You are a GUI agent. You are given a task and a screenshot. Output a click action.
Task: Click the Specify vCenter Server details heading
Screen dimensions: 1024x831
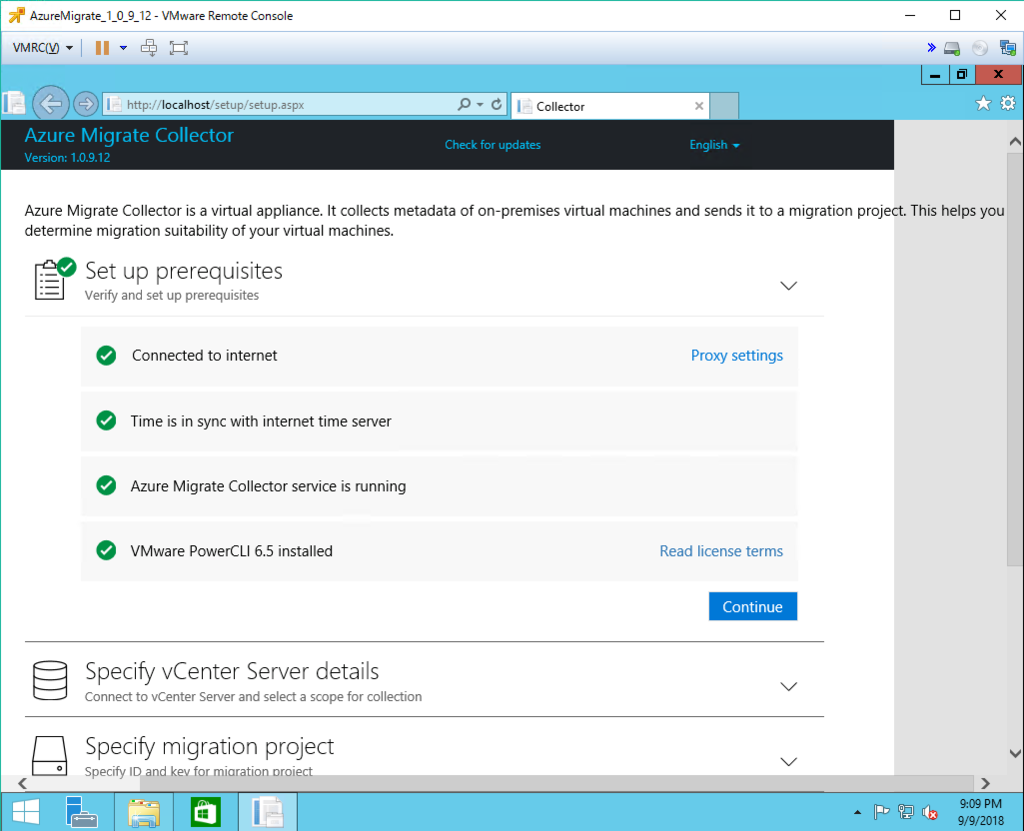pyautogui.click(x=232, y=672)
